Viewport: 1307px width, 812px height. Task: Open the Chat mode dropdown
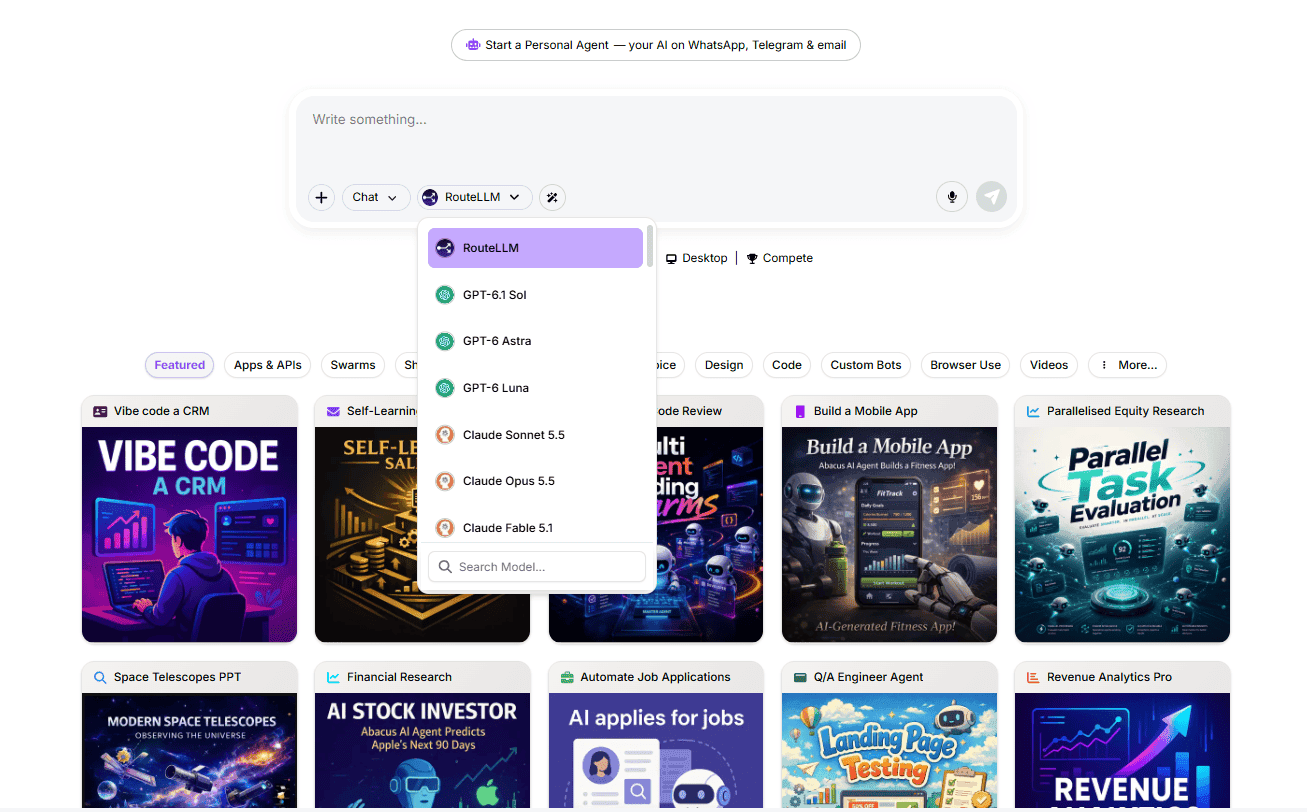click(x=376, y=197)
